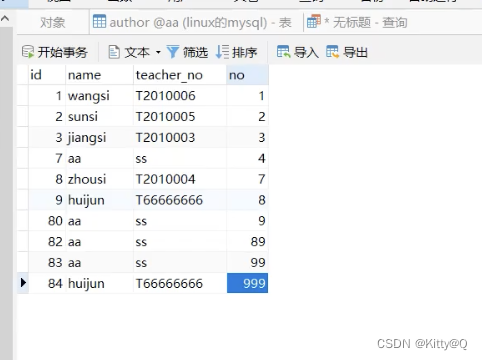Click the Filter (筛选) funnel icon

tap(173, 52)
